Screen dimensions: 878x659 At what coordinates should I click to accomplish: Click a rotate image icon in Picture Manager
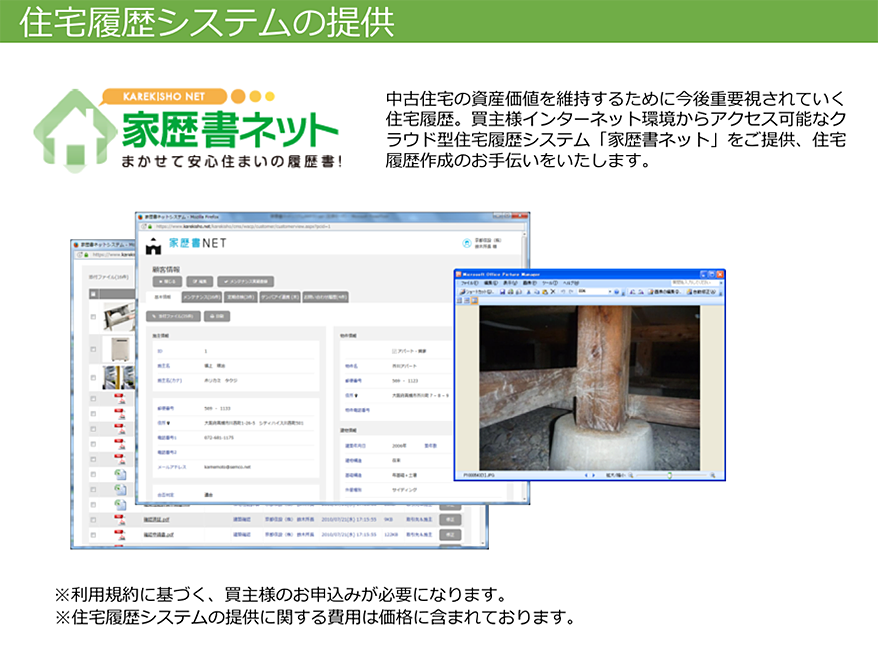pos(630,293)
